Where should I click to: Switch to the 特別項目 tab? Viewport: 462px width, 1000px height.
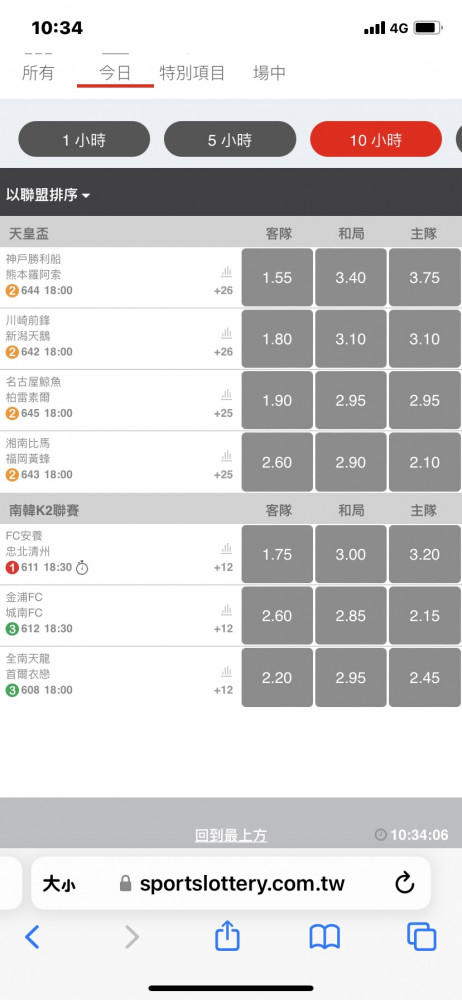192,73
